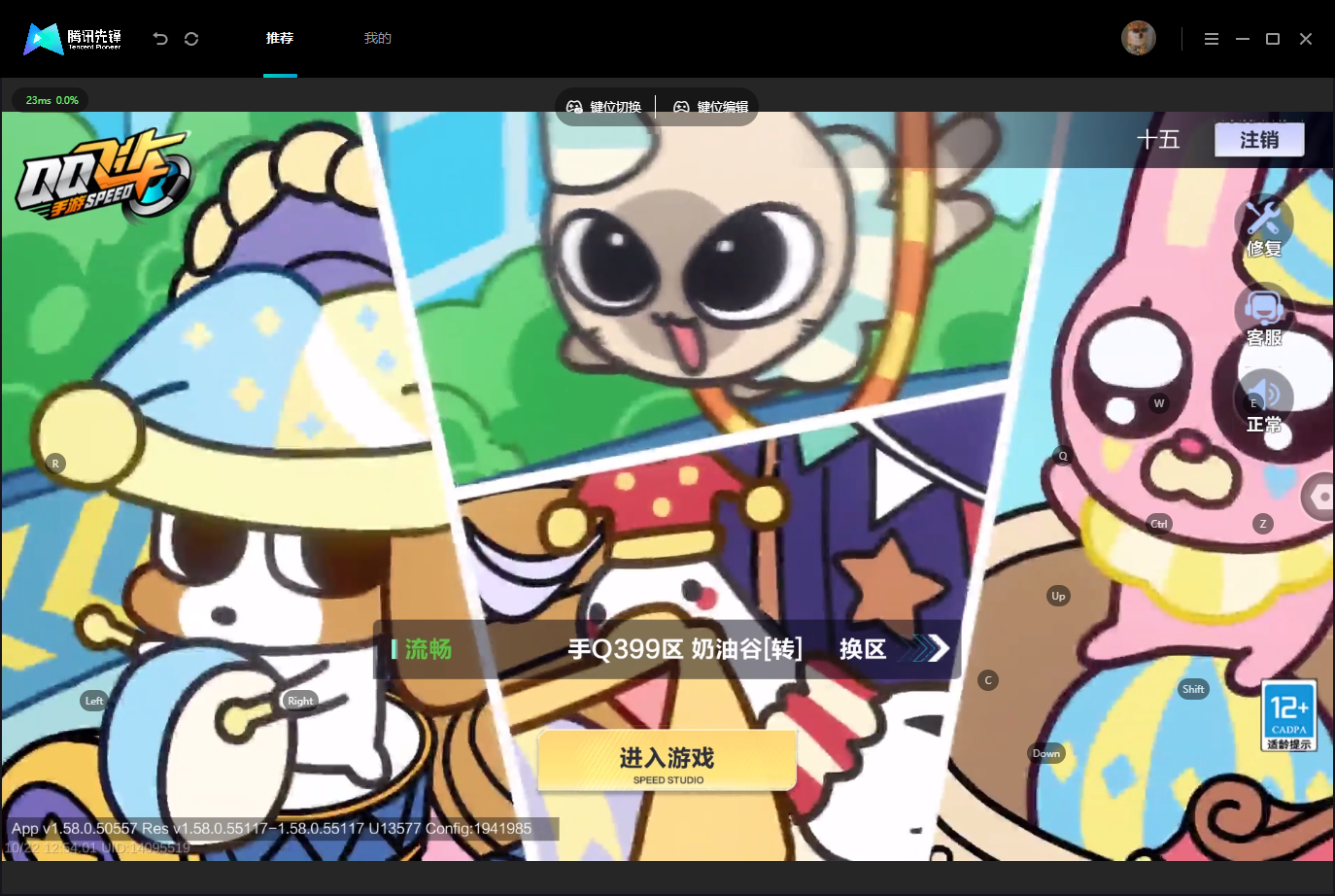
Task: Click the back arrow icon in title bar
Action: [160, 39]
